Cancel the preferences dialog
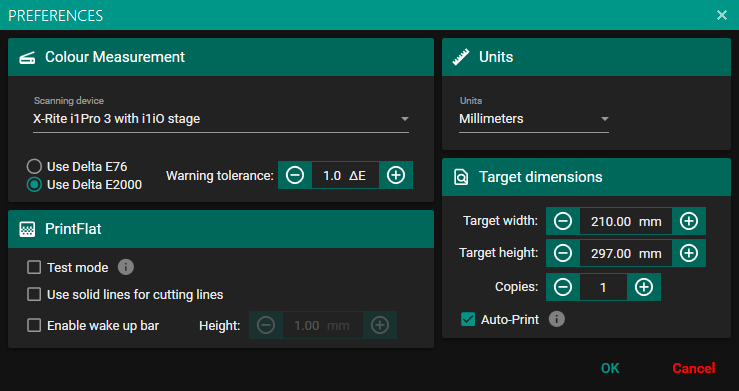739x391 pixels. 694,368
